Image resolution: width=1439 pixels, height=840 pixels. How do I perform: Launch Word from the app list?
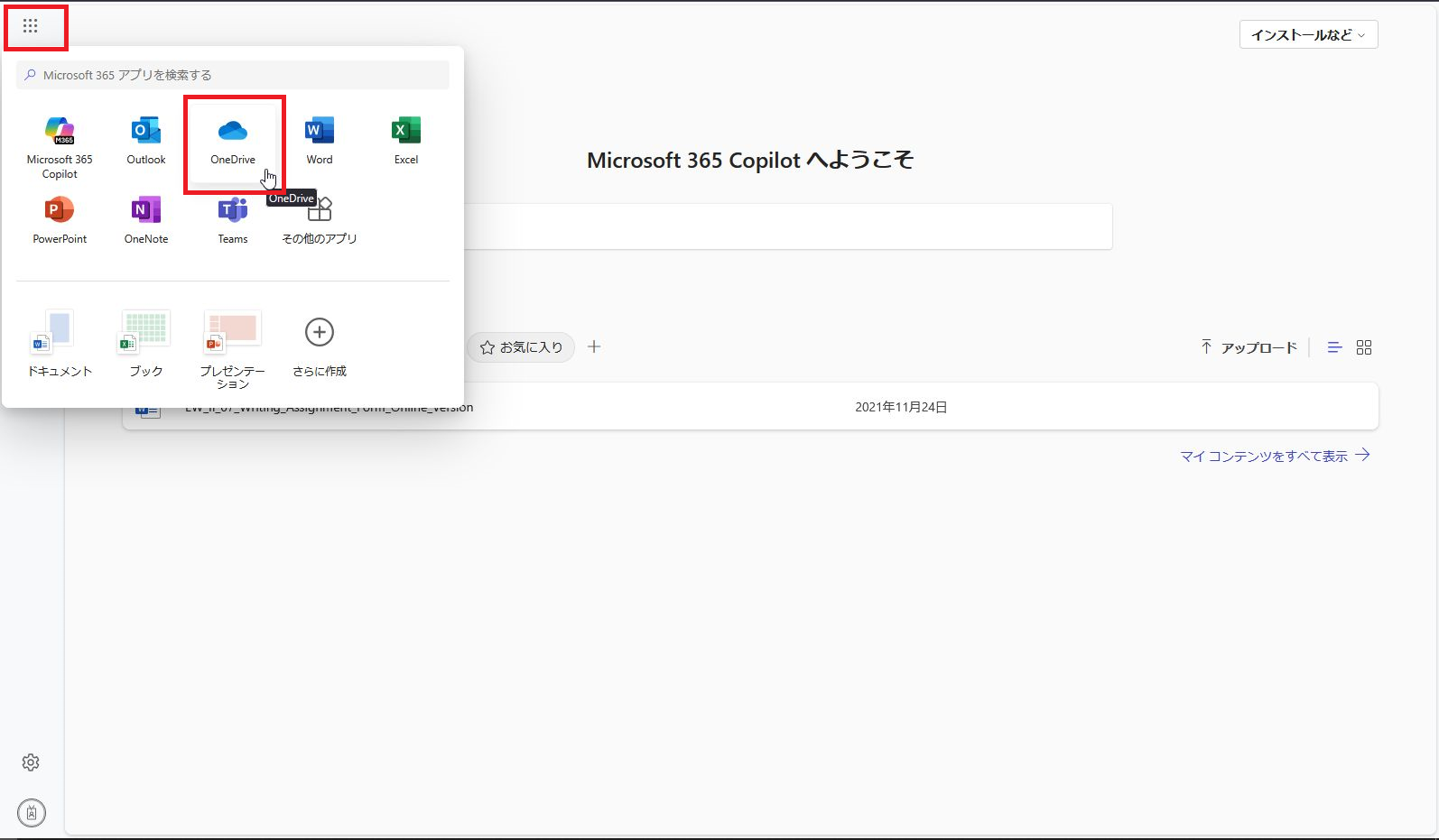point(320,142)
